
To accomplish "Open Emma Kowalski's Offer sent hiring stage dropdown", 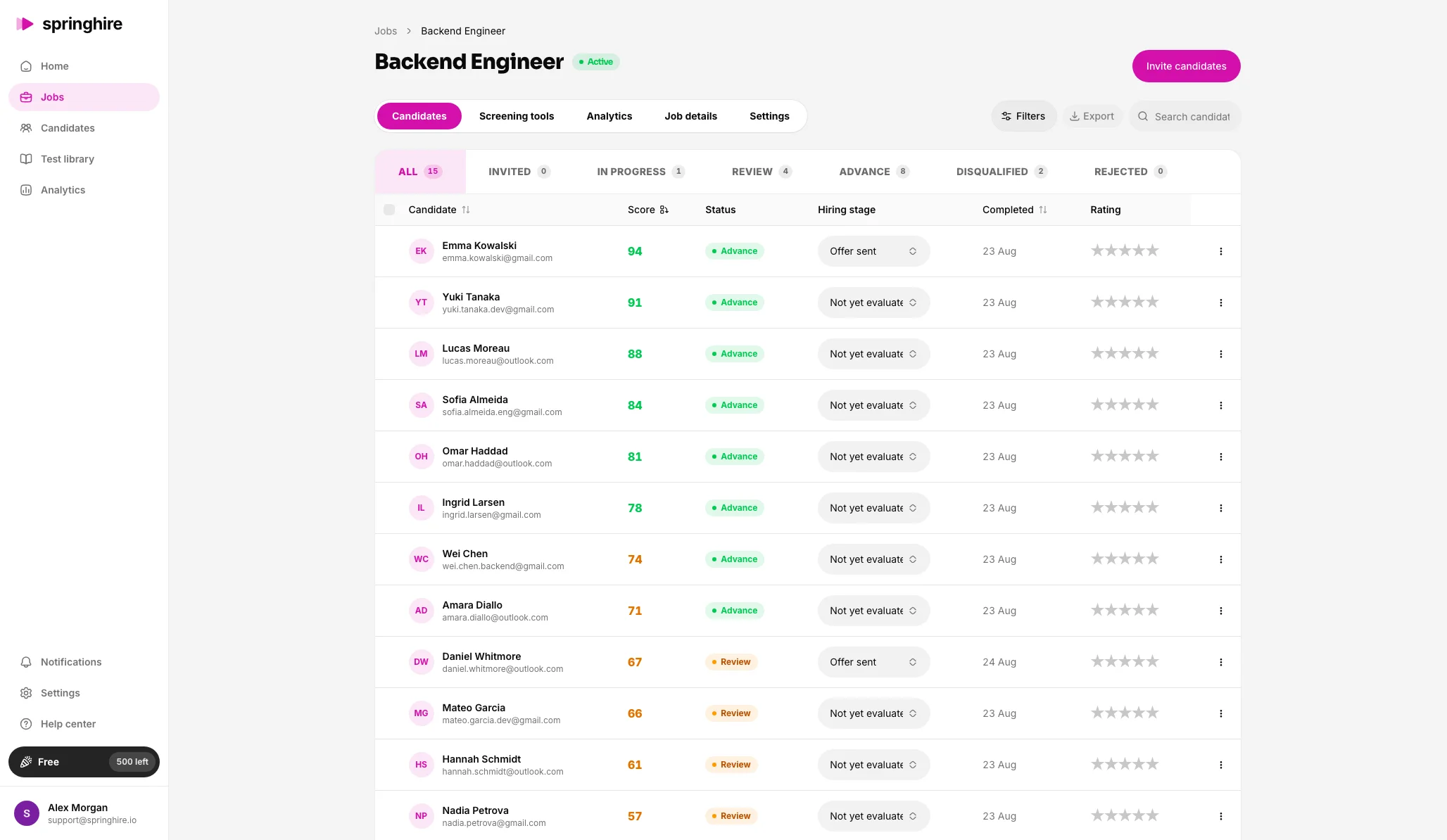I will point(873,251).
